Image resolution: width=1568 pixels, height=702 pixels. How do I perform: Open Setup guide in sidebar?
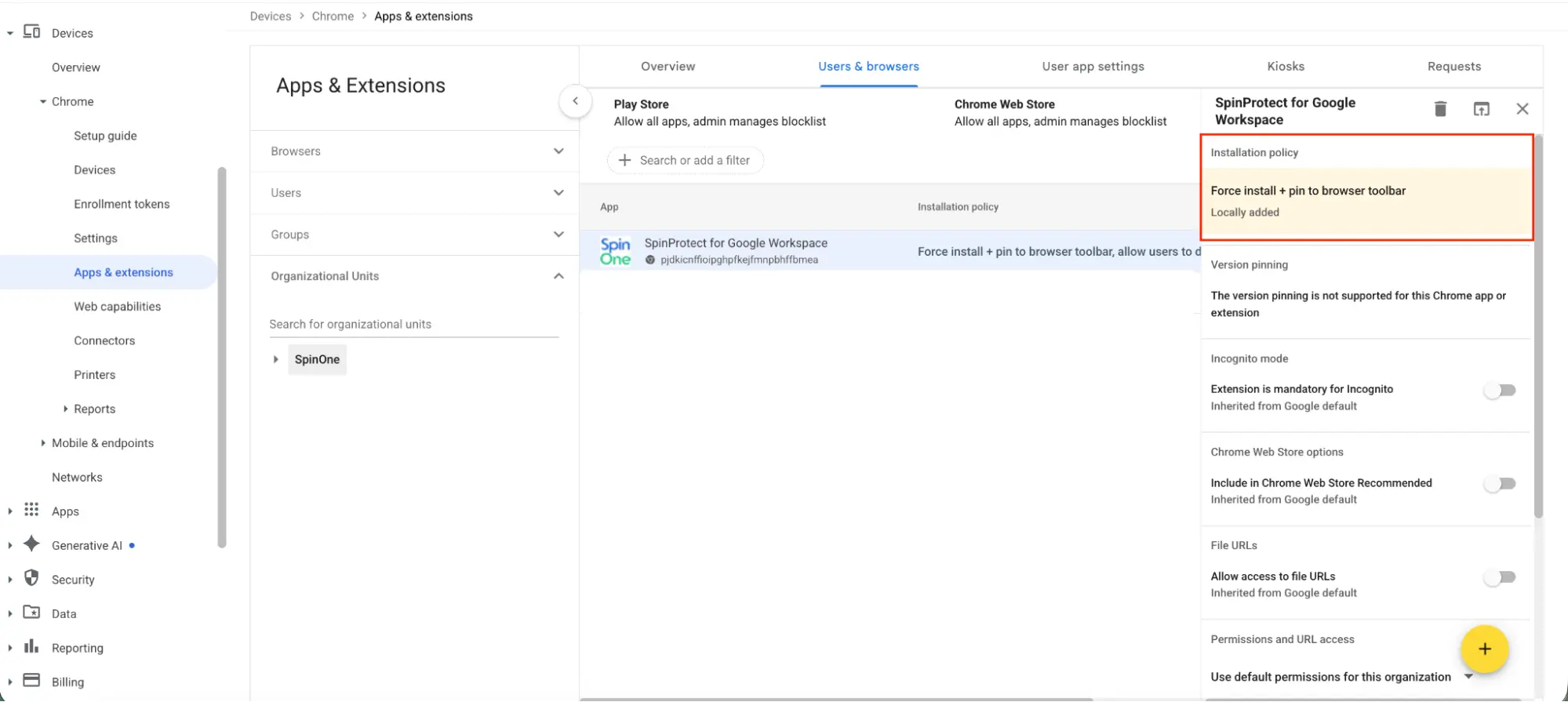pos(105,136)
